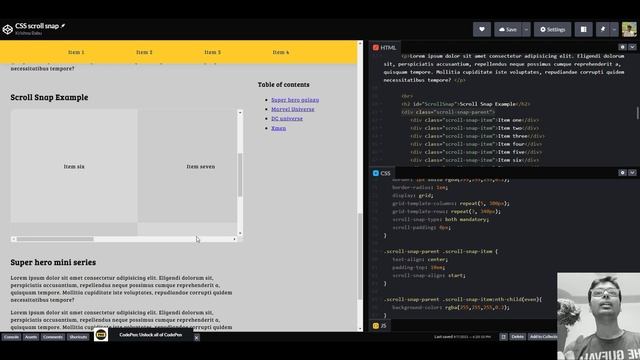Click Item 1 in the yellow navbar
The width and height of the screenshot is (640, 360).
(x=76, y=52)
